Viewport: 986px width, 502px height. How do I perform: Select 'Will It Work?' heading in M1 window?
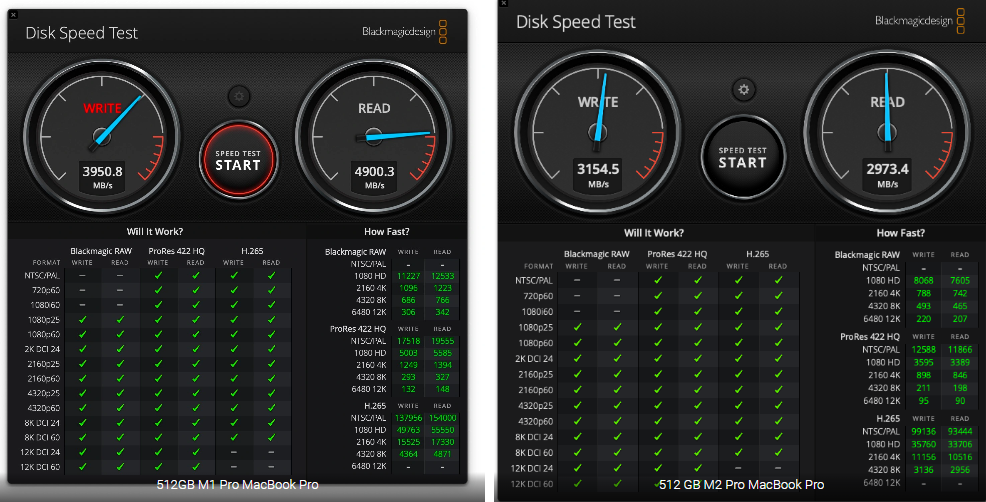(155, 231)
